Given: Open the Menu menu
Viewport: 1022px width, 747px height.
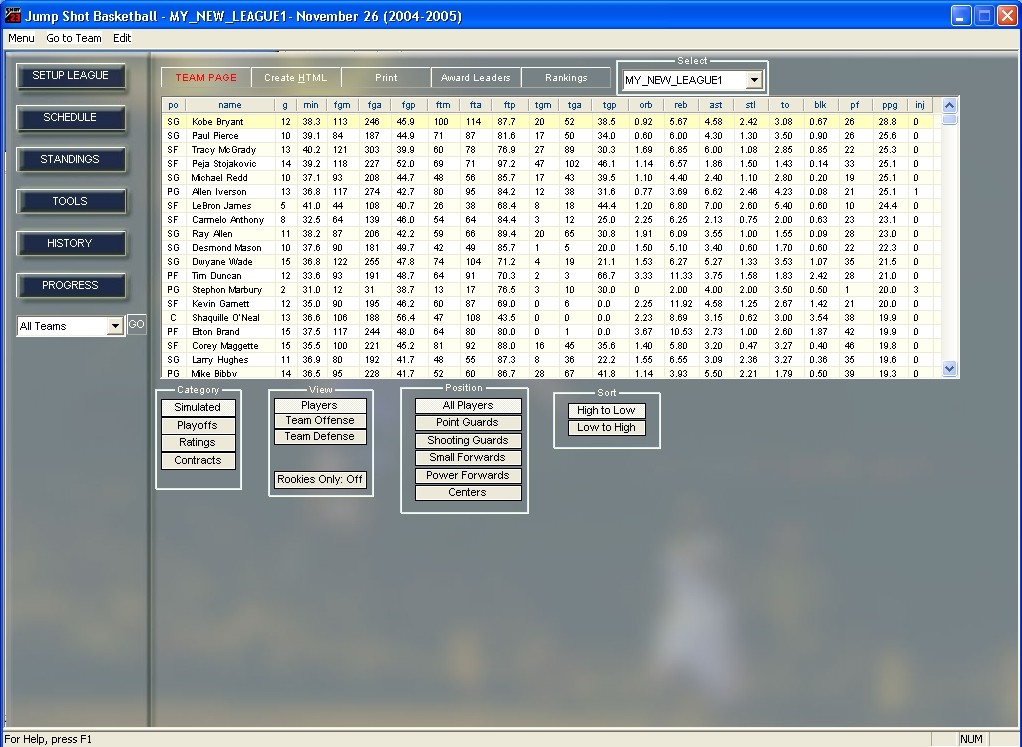Looking at the screenshot, I should tap(21, 38).
